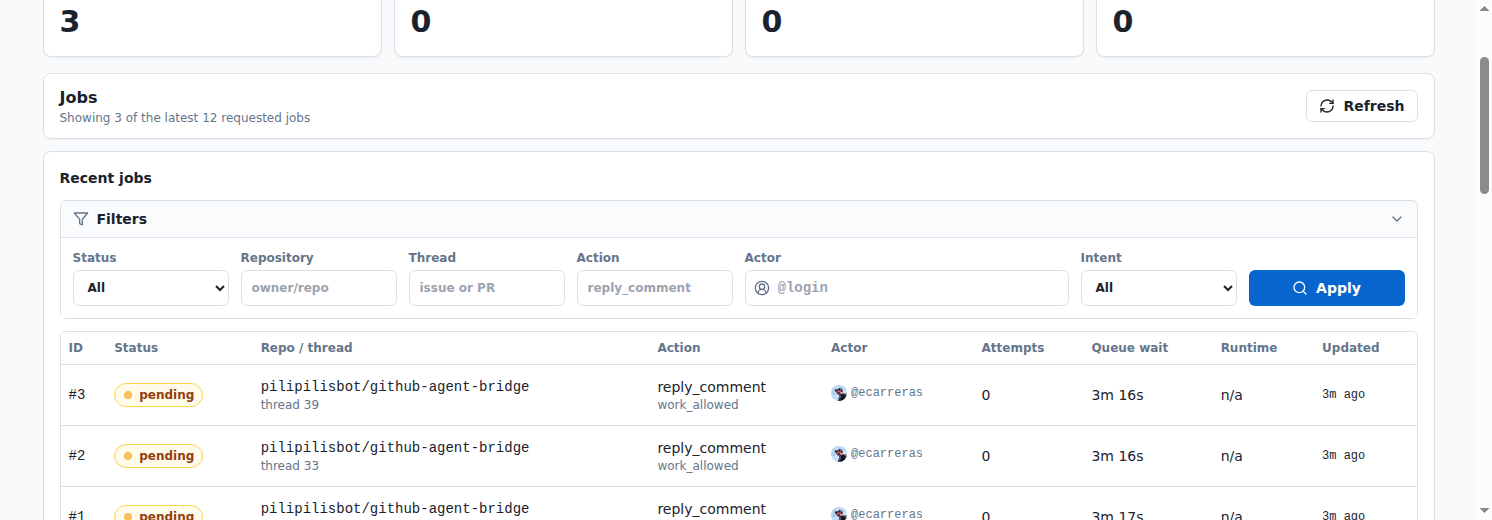
Task: Open the Status filter dropdown
Action: click(x=151, y=288)
